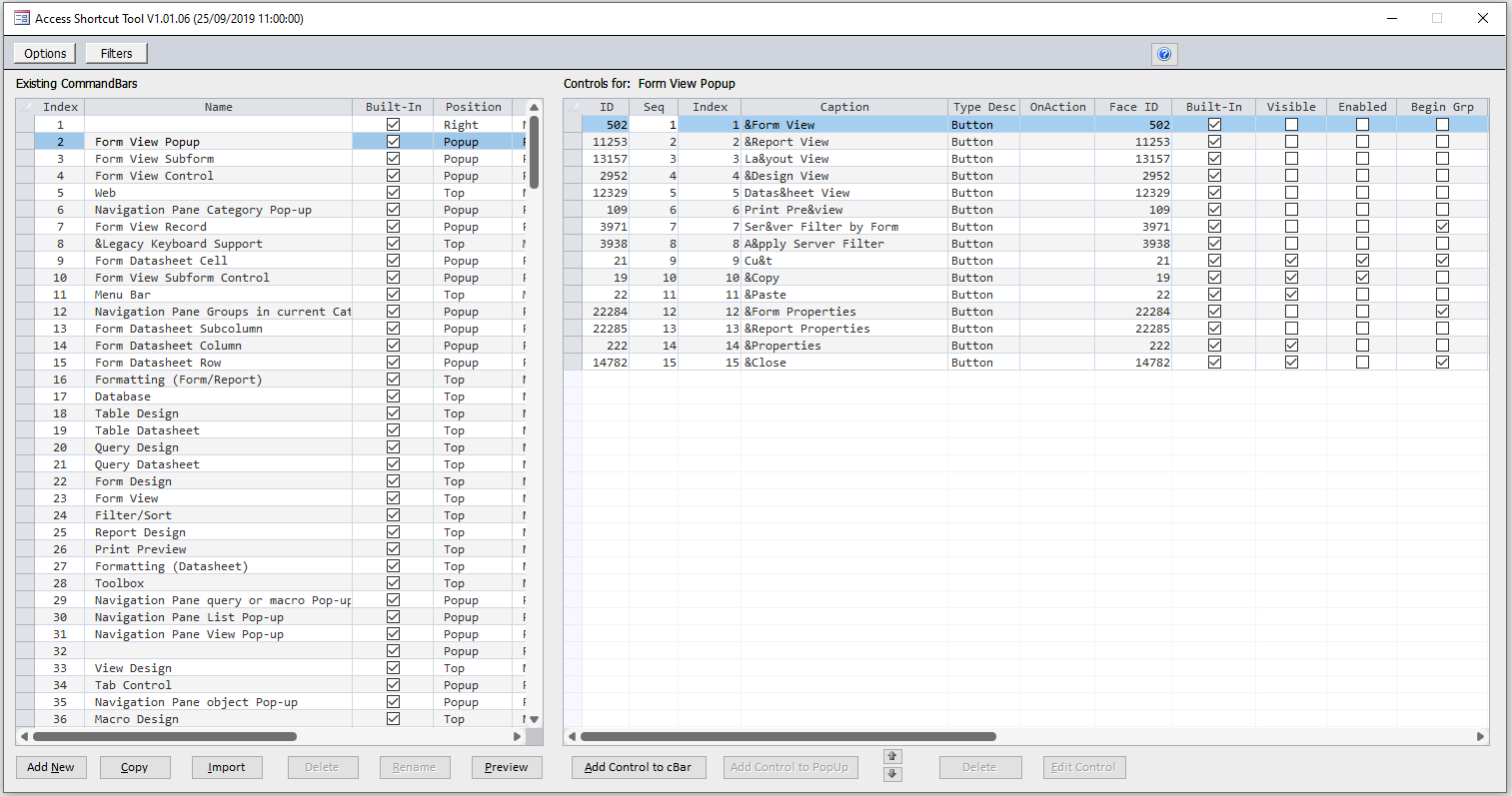Click the '&Report View' caption cell

point(844,142)
